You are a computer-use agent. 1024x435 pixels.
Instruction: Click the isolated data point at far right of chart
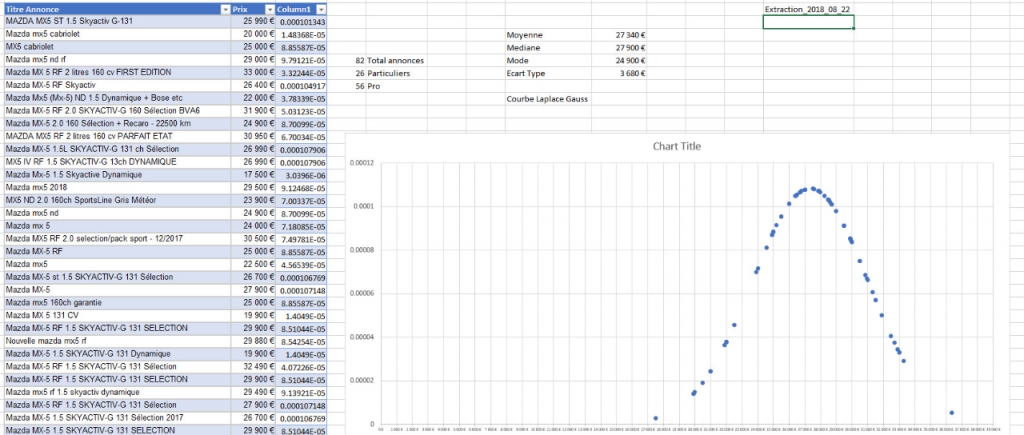[x=952, y=413]
